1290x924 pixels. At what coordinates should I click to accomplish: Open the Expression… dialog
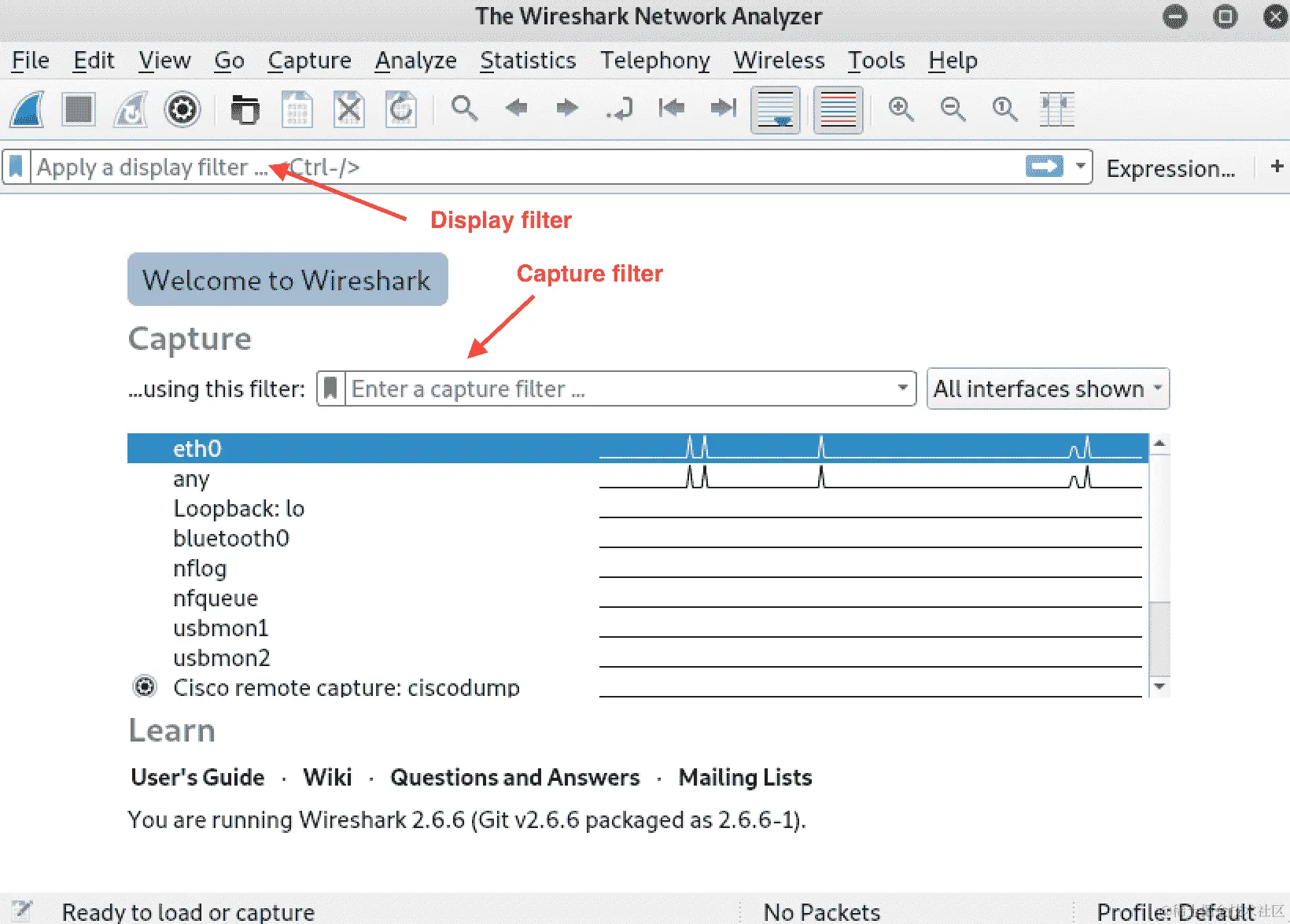click(x=1170, y=168)
